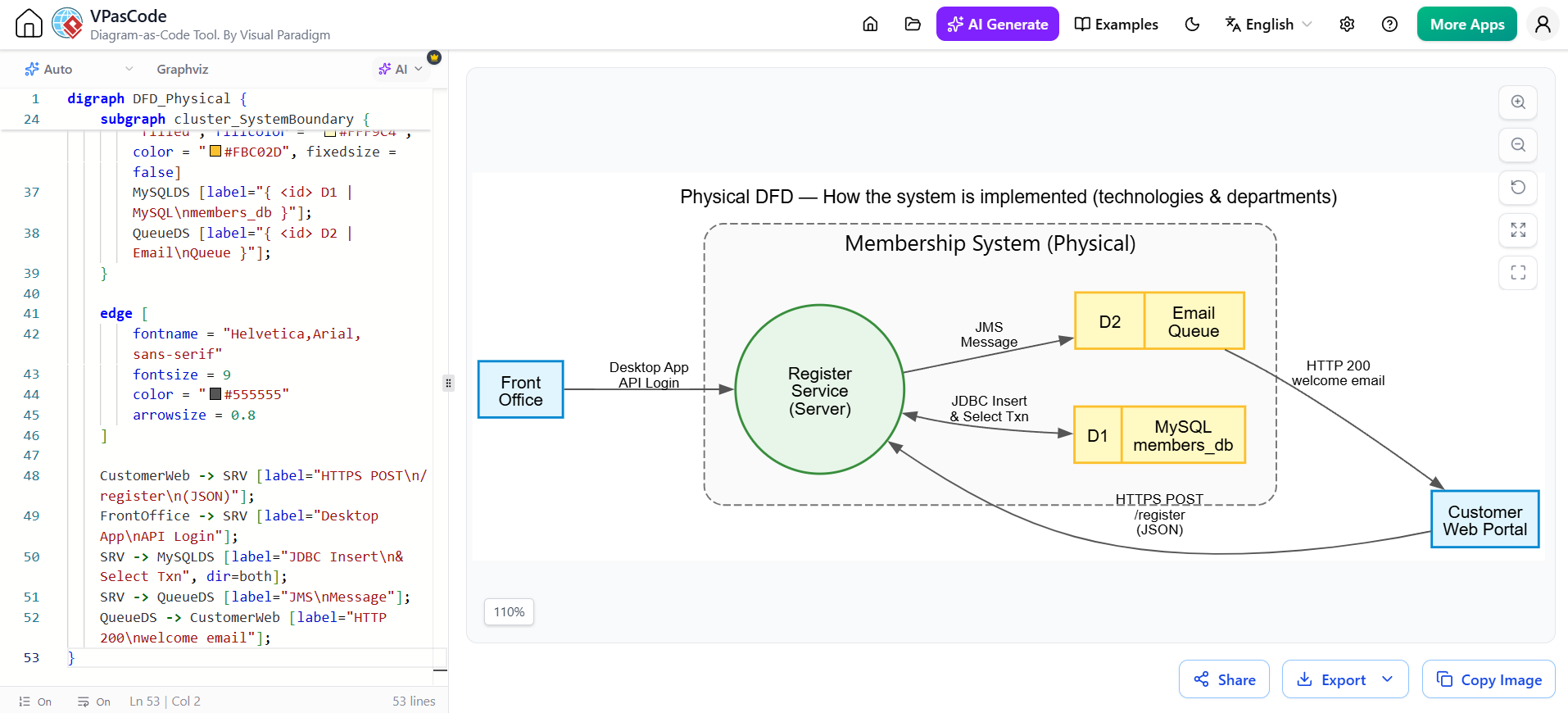Image resolution: width=1568 pixels, height=713 pixels.
Task: Enter fullscreen with the corner brackets icon
Action: coord(1518,273)
